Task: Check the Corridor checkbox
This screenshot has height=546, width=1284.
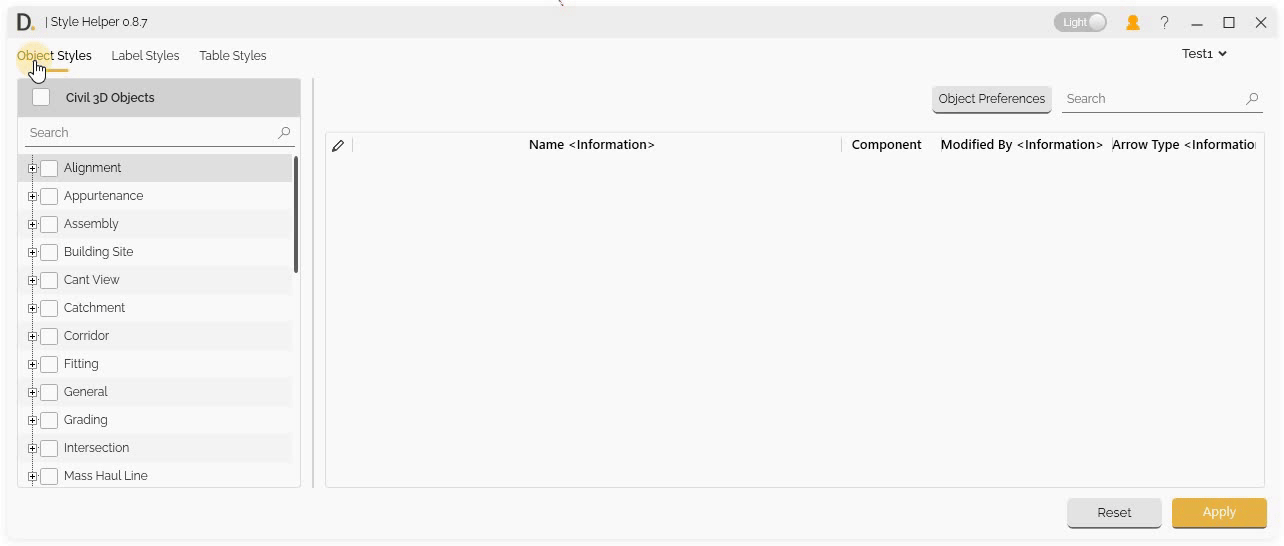Action: tap(49, 336)
